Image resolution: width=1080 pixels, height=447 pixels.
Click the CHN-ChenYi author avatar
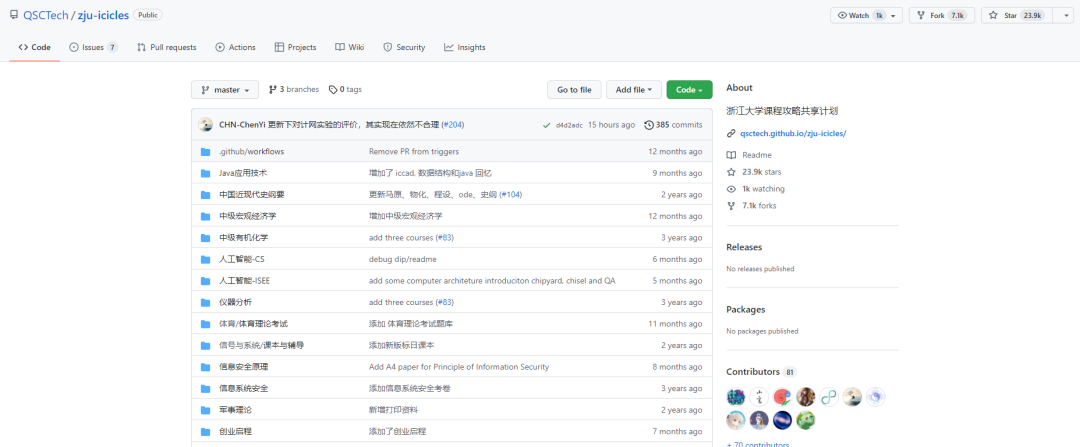tap(205, 125)
